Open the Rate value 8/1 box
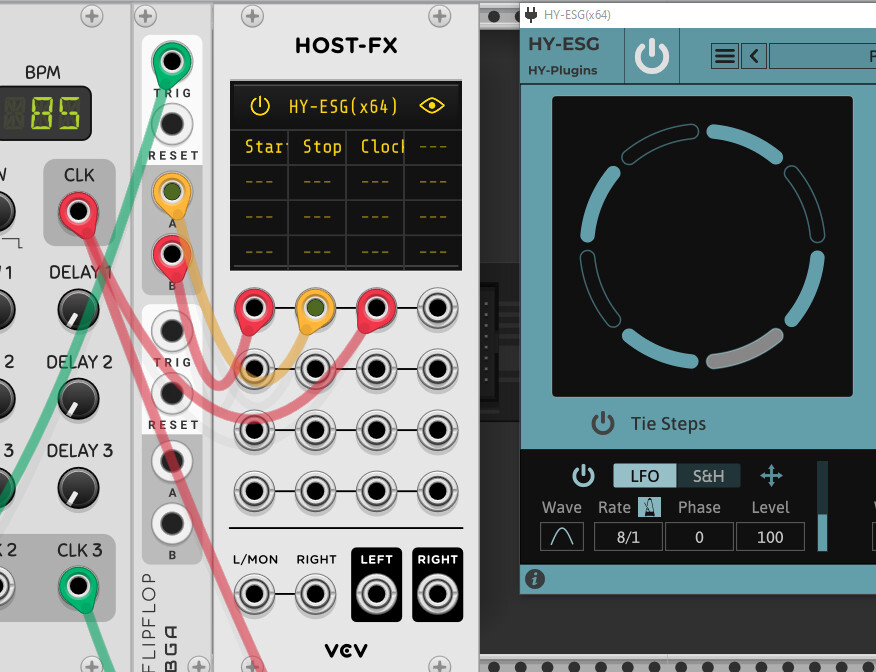 [x=628, y=537]
